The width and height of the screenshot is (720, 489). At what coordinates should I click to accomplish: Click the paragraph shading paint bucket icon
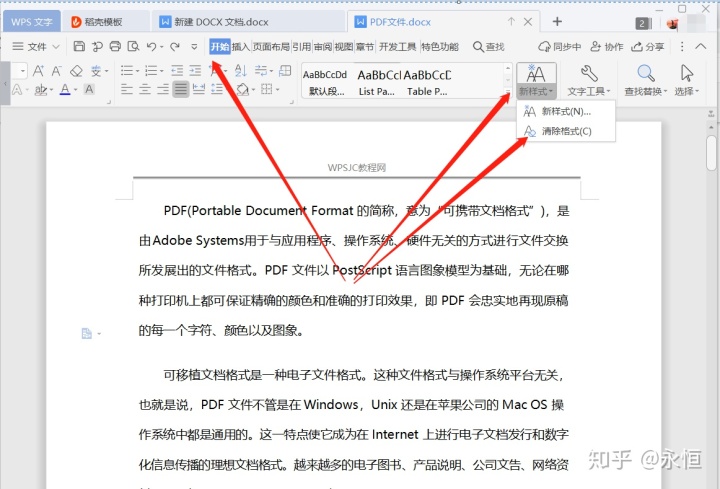coord(242,89)
